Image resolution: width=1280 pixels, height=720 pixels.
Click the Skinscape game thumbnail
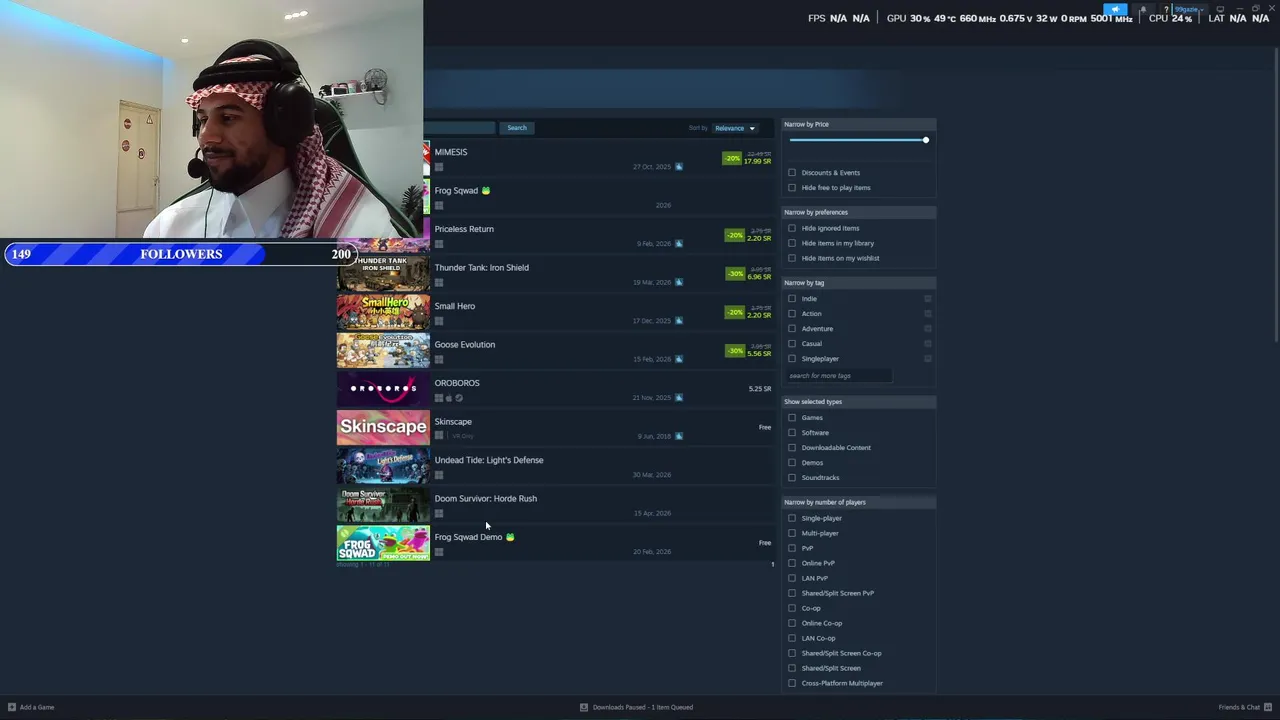(383, 427)
